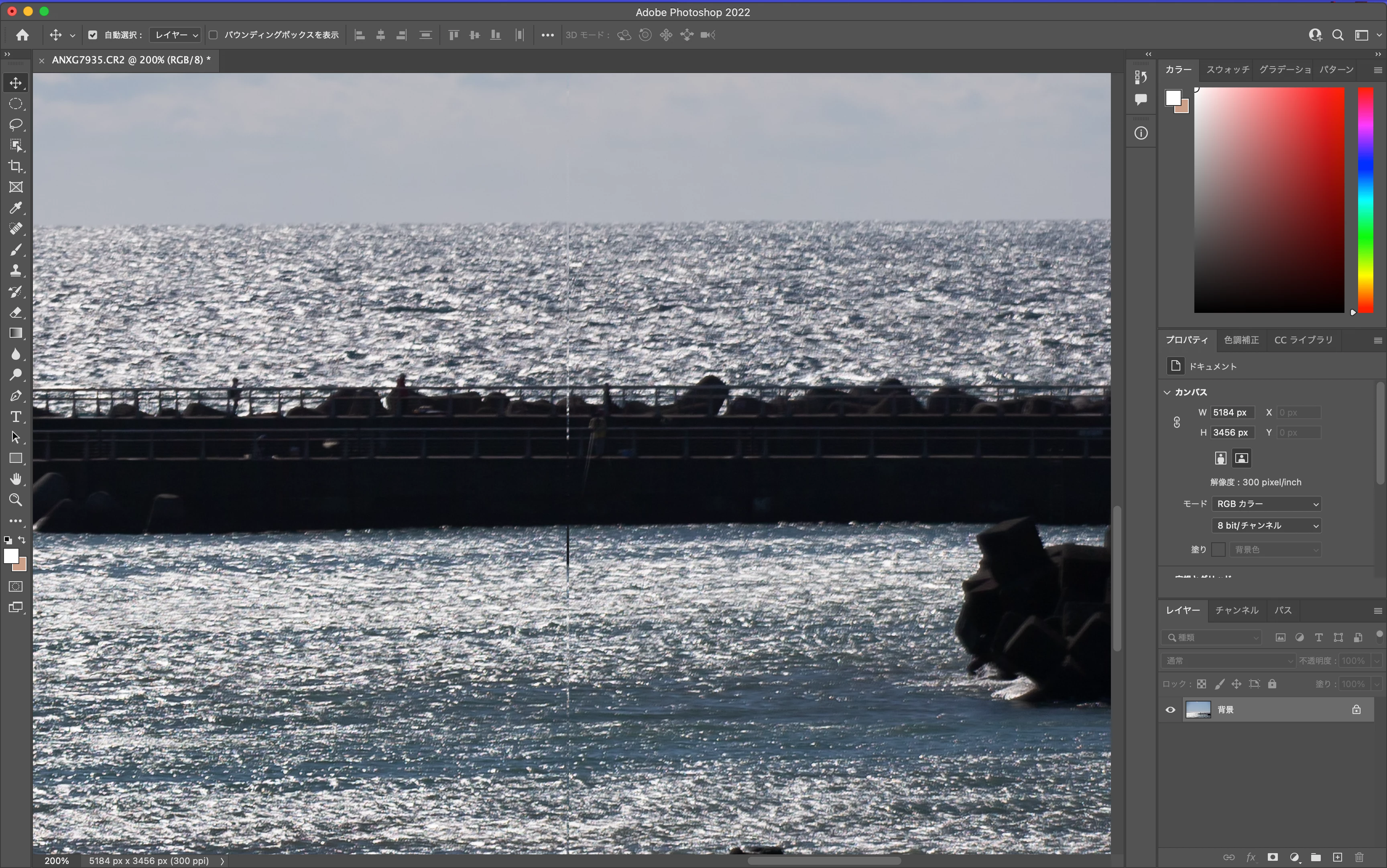
Task: Click landscape canvas orientation button
Action: (x=1241, y=458)
